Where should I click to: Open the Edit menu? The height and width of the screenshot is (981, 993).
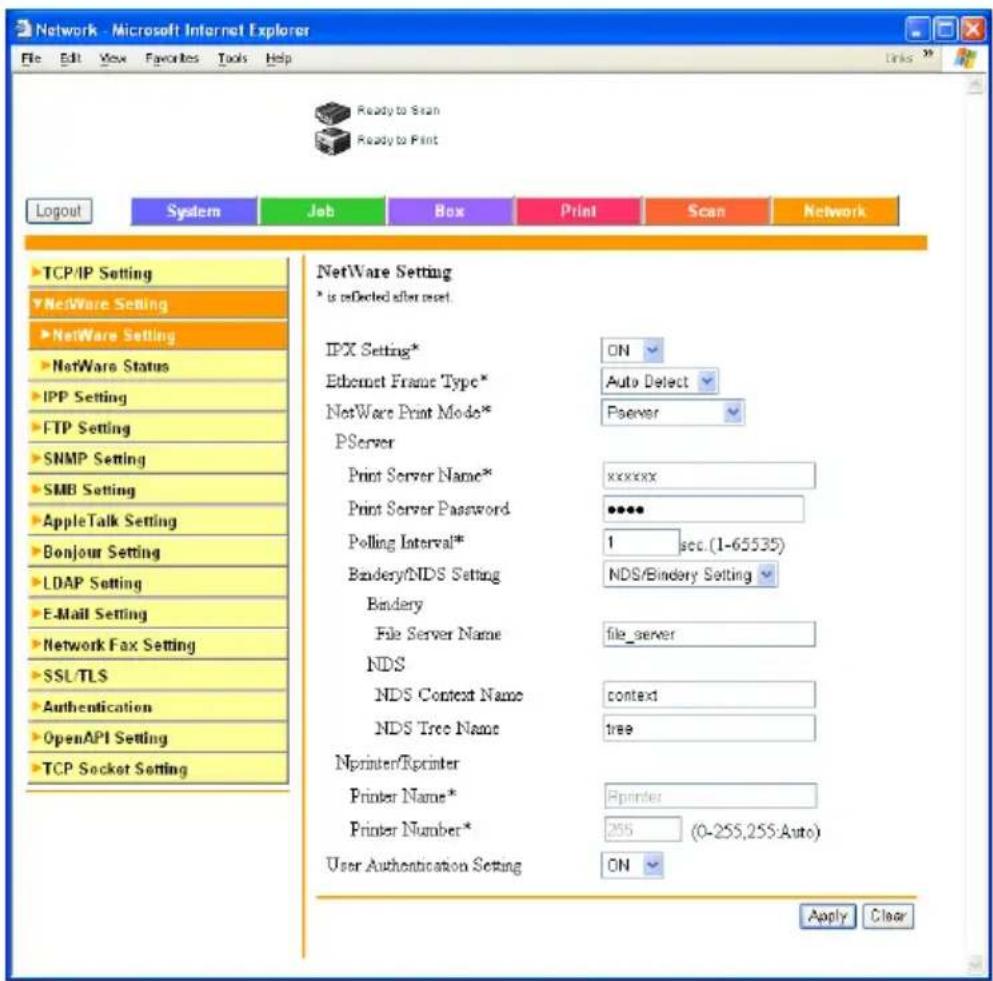pyautogui.click(x=70, y=58)
